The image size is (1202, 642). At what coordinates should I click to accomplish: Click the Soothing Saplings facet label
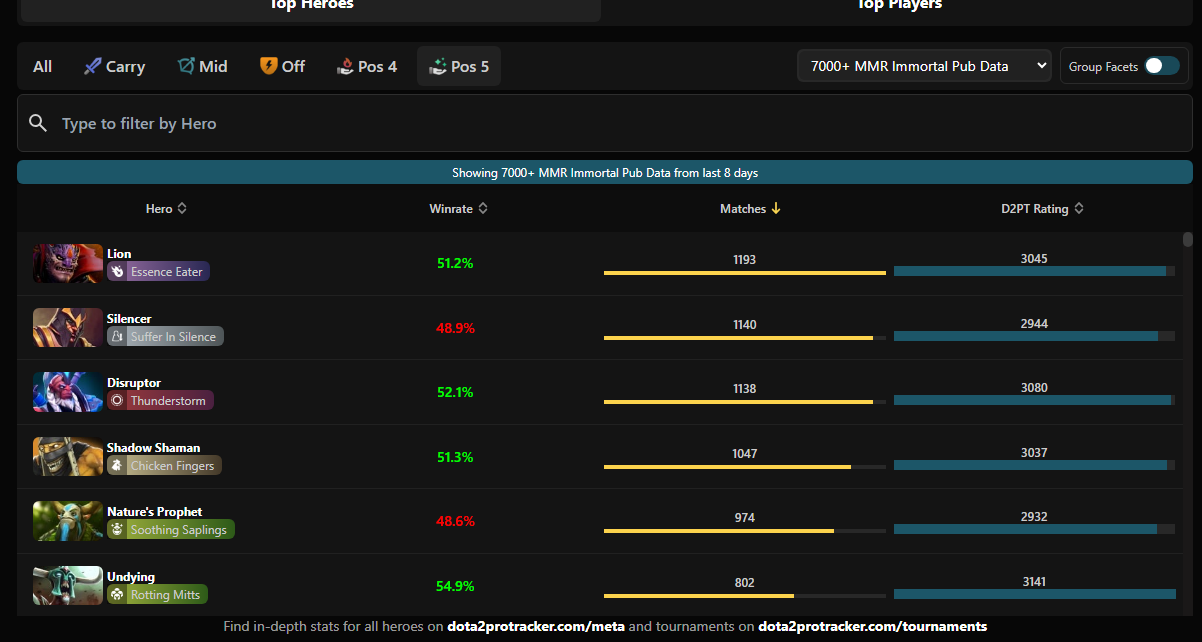point(178,530)
